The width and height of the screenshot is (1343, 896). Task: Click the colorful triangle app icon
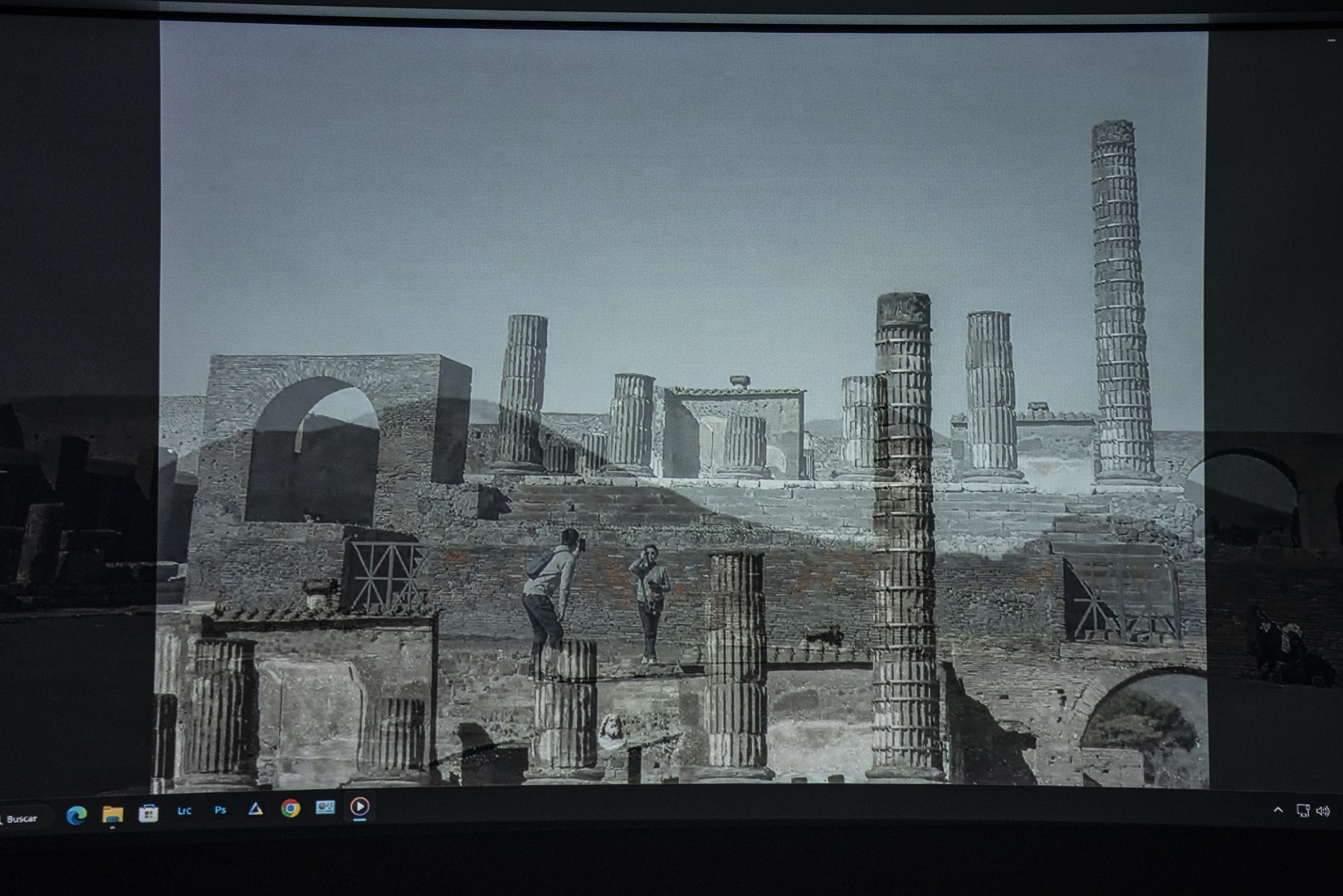pos(256,809)
